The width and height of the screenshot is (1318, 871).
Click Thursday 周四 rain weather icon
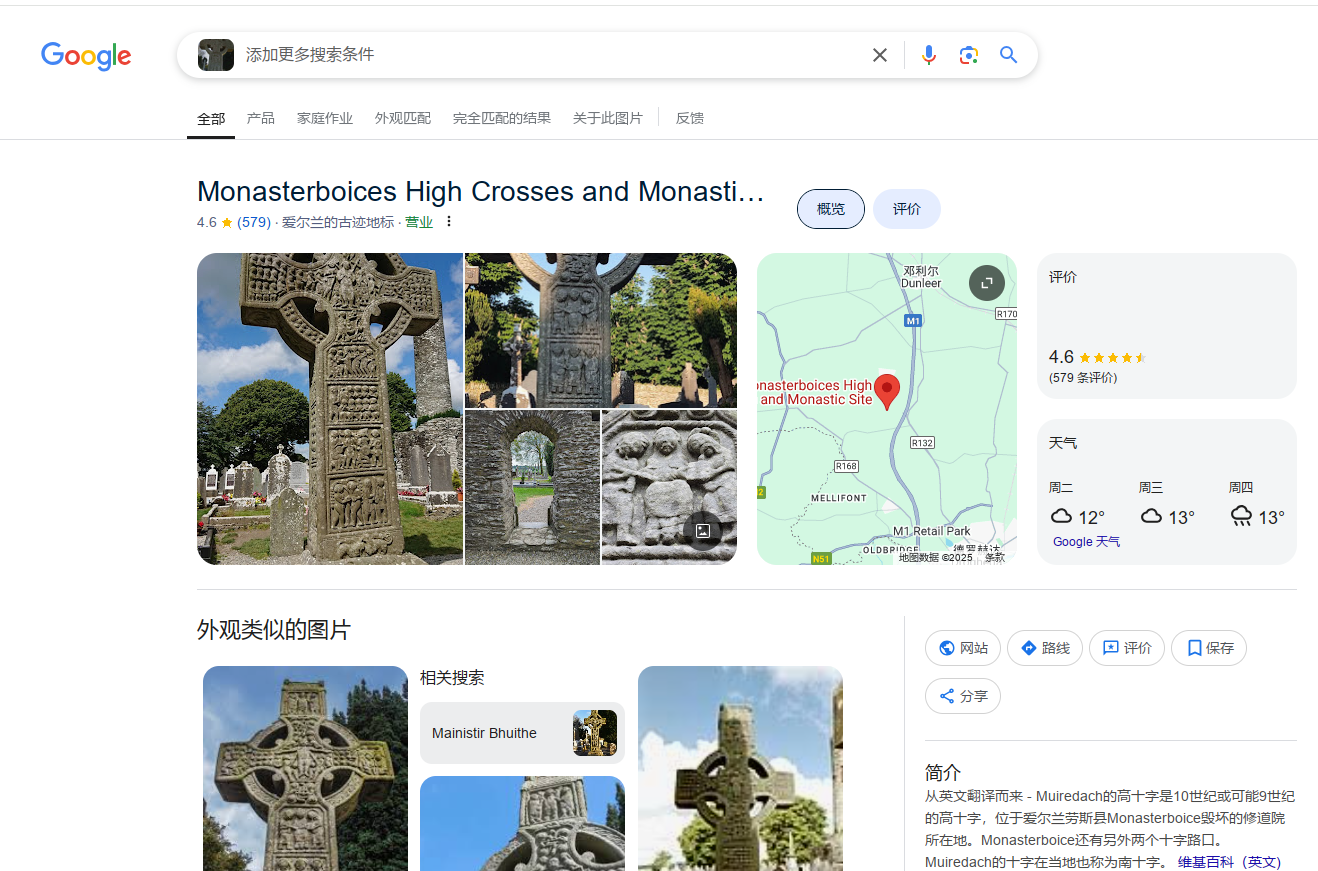pos(1241,516)
